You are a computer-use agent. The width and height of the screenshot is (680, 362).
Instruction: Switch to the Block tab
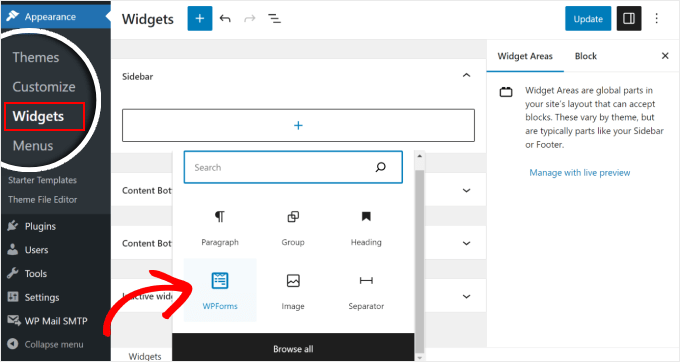586,56
